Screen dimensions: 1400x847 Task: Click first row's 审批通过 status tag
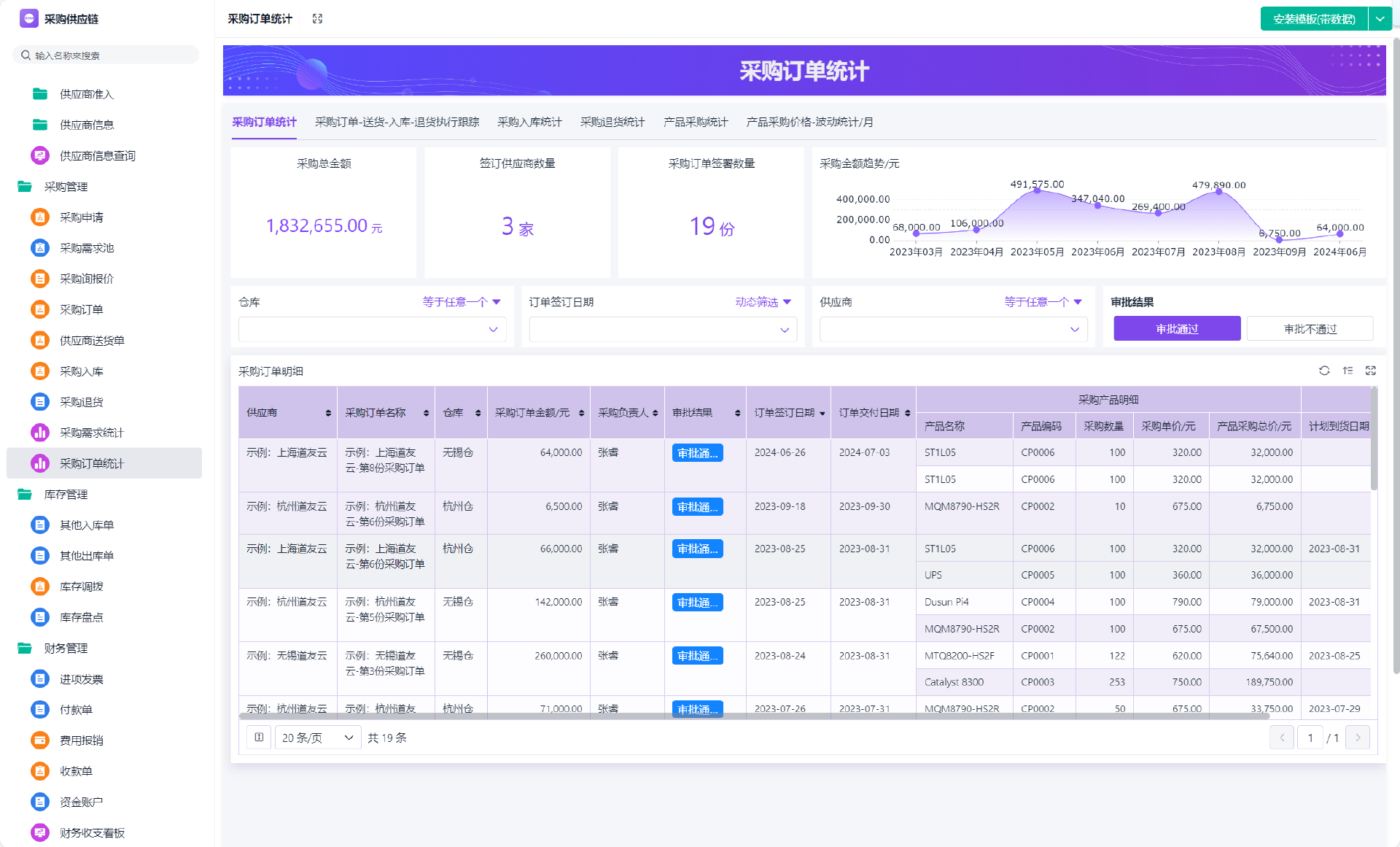697,453
